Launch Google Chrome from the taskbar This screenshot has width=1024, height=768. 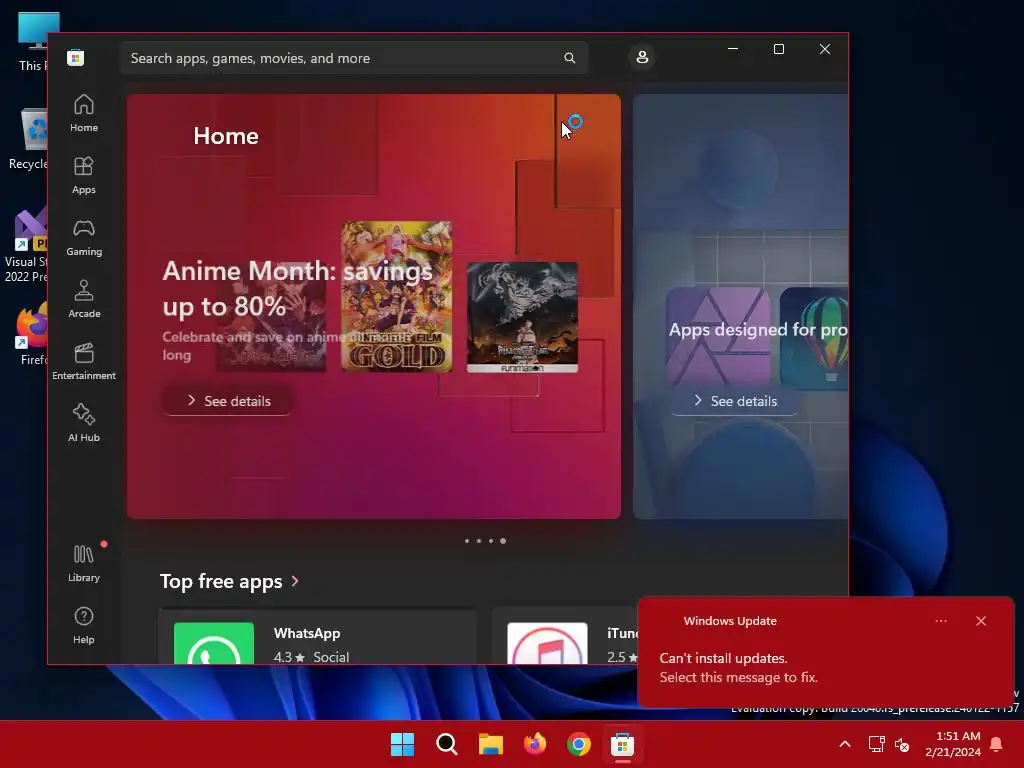[x=579, y=744]
